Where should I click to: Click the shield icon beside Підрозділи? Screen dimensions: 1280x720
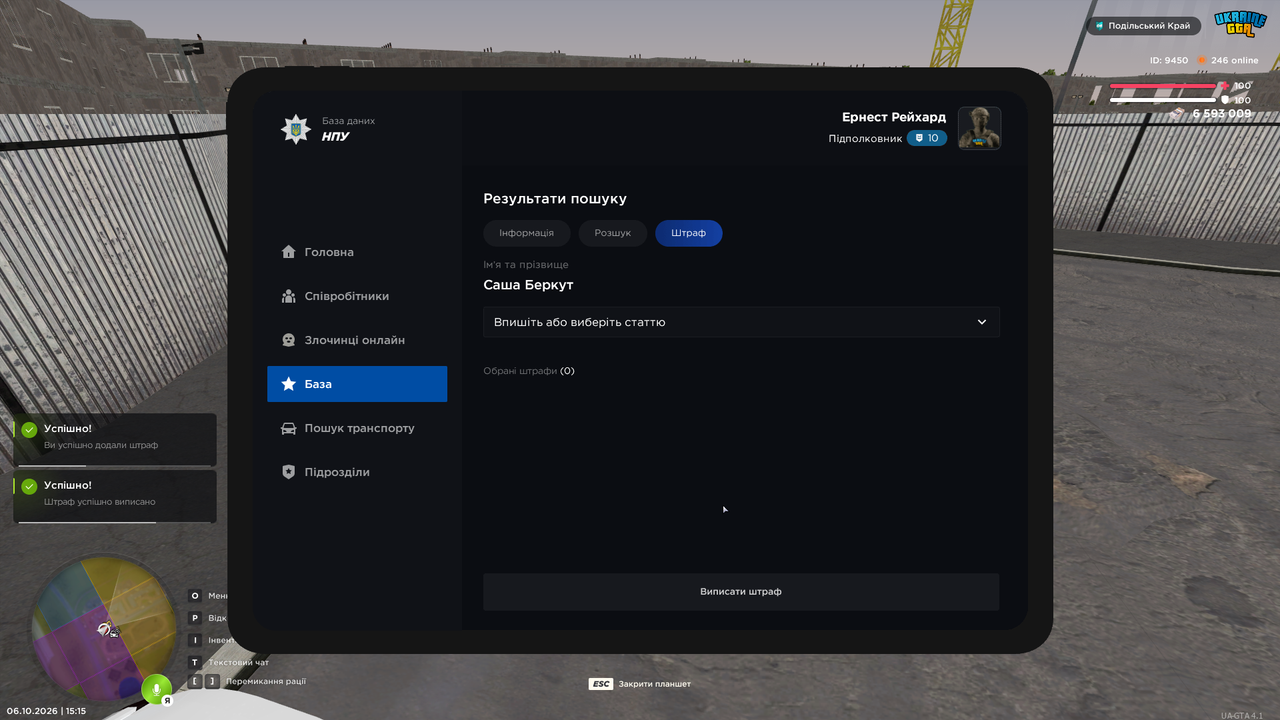(289, 472)
